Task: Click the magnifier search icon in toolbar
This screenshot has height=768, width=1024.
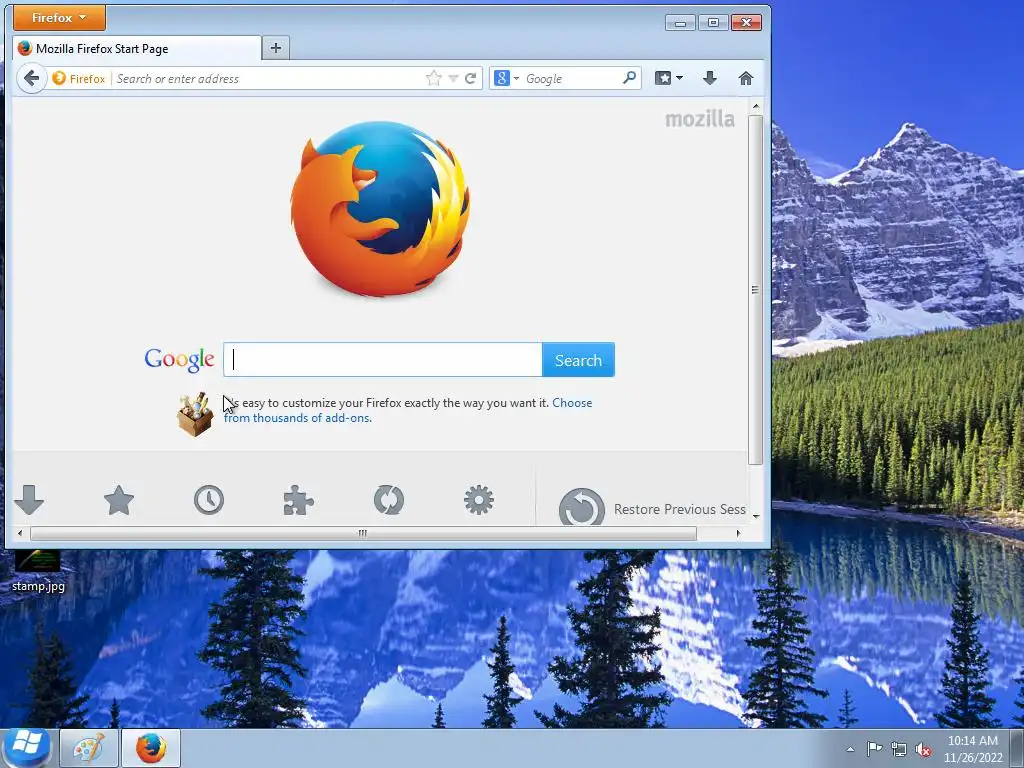Action: (629, 78)
